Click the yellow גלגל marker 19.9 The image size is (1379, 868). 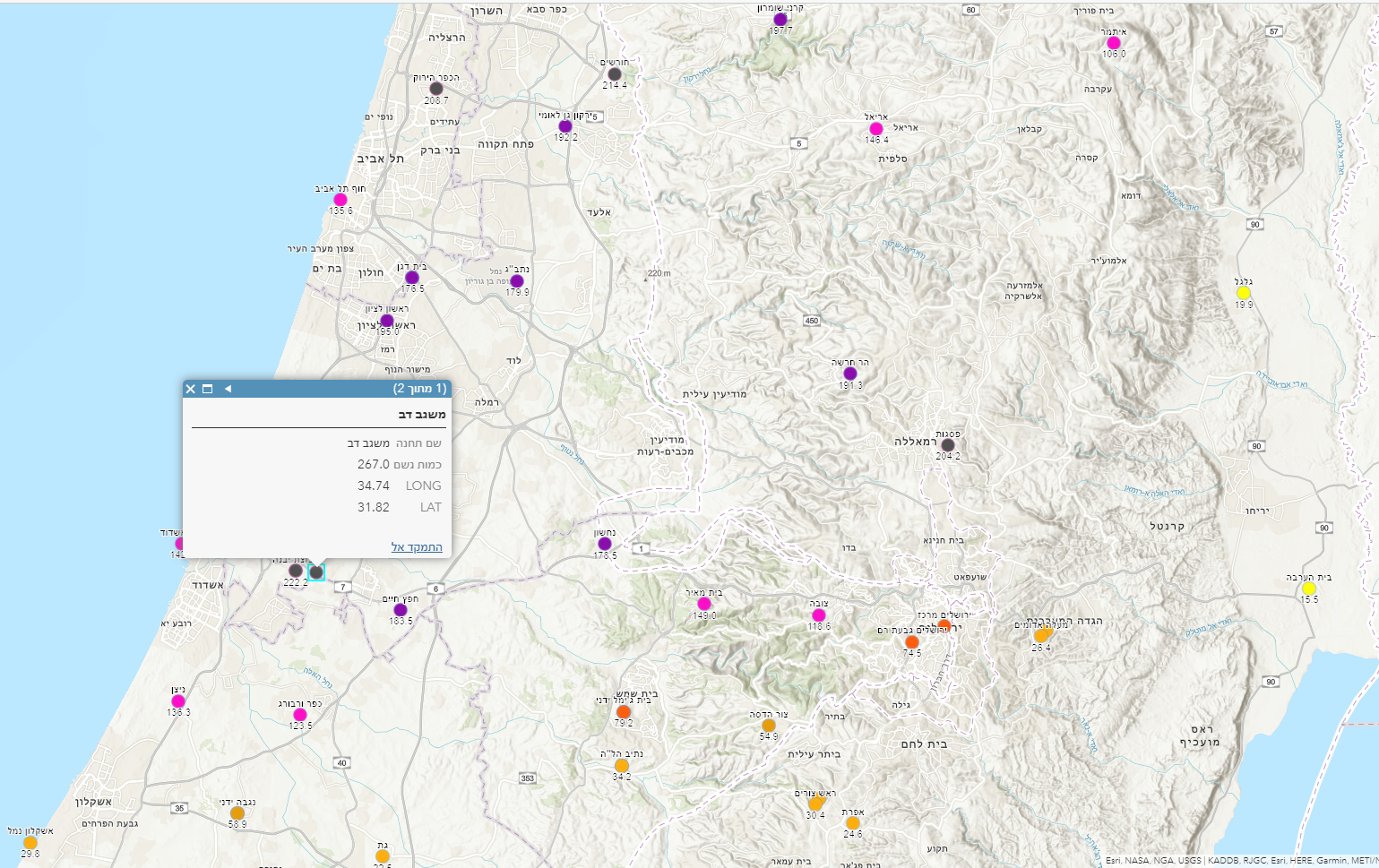pyautogui.click(x=1244, y=293)
